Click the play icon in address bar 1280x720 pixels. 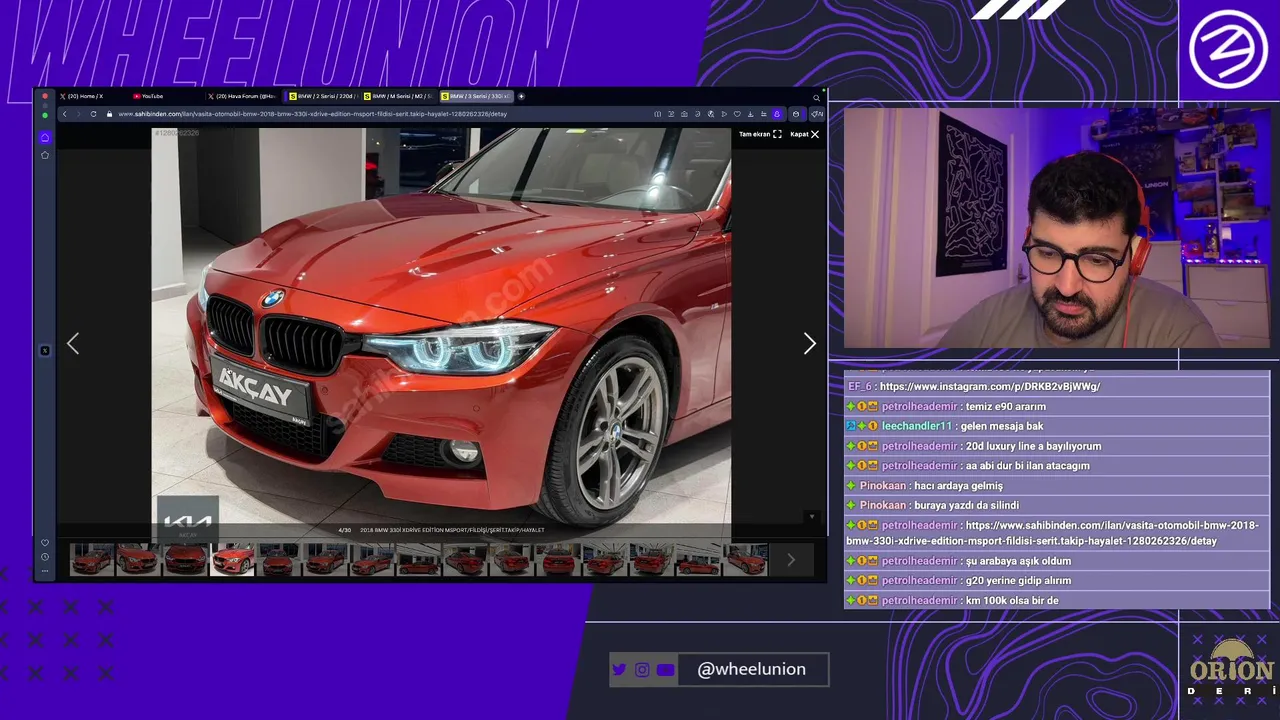tap(724, 114)
